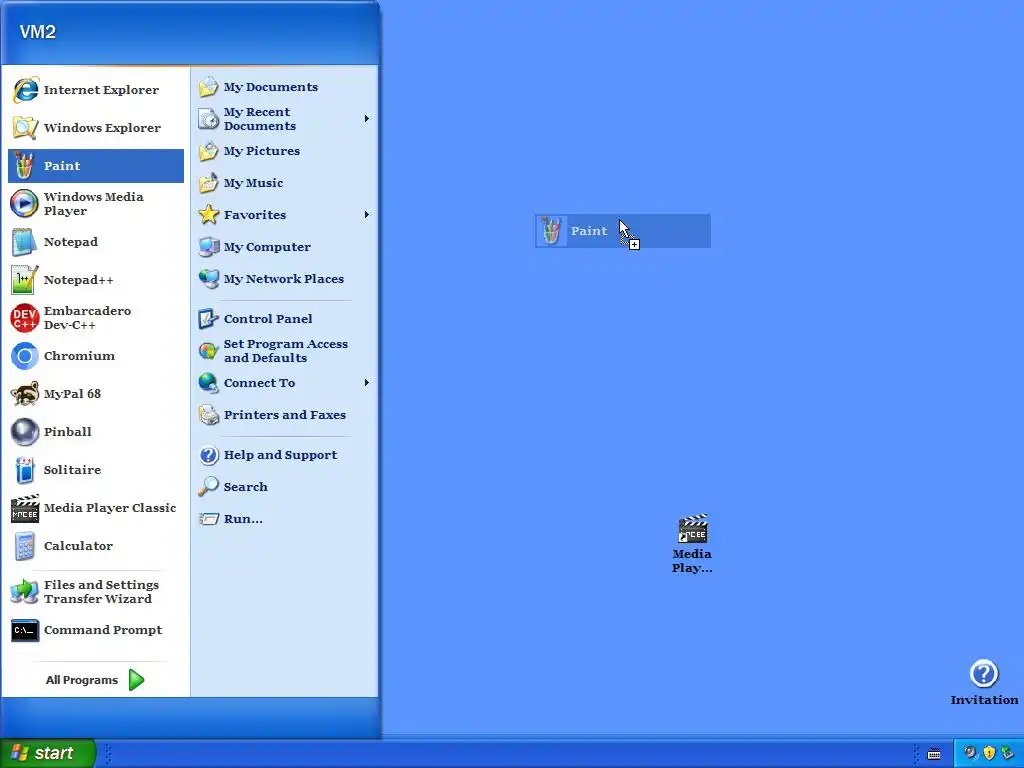
Task: Open the My Computer icon
Action: tap(208, 247)
